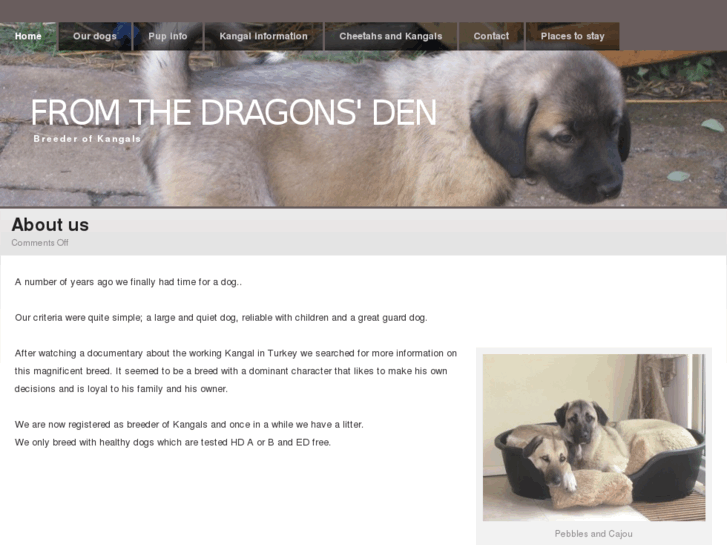Viewport: 727px width, 545px height.
Task: Open the Pup info page
Action: coord(168,36)
